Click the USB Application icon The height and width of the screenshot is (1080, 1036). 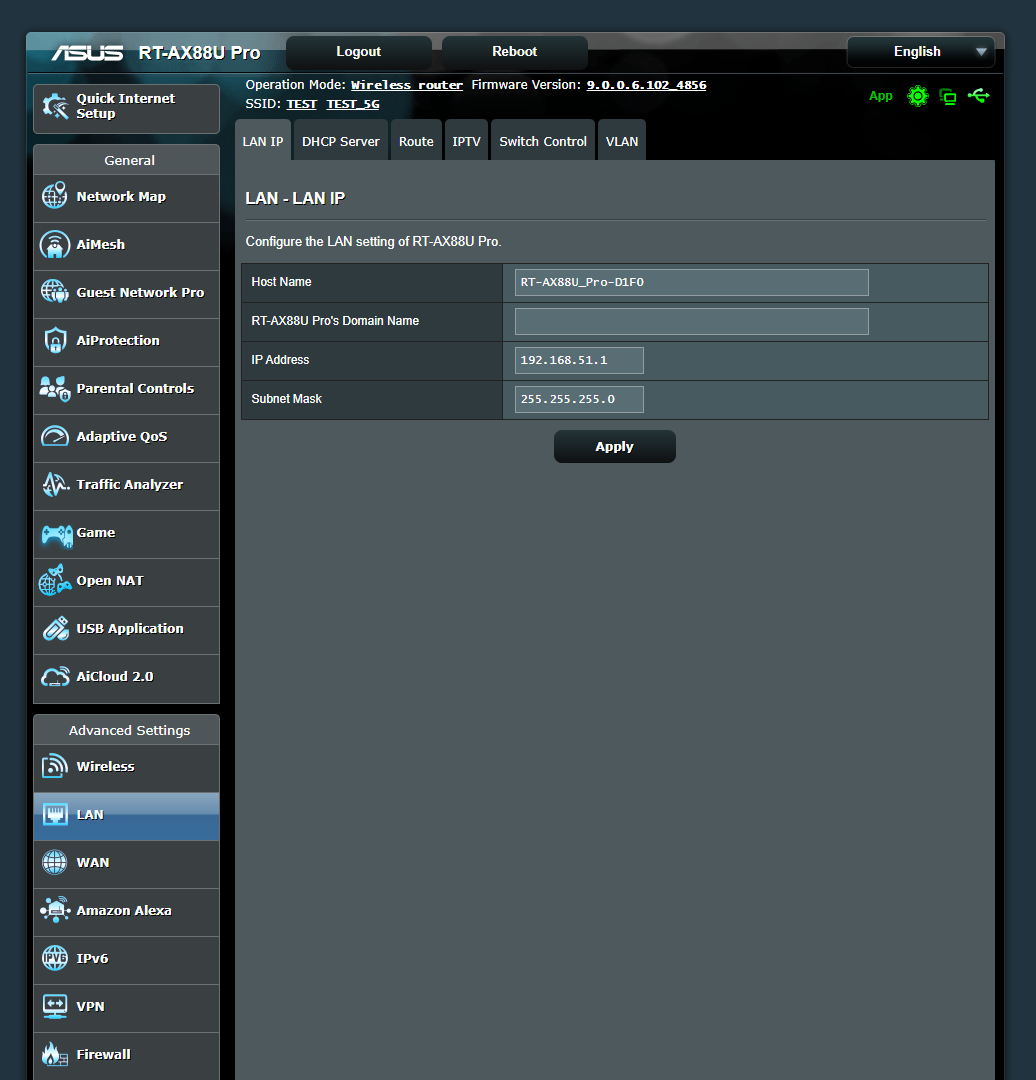[x=55, y=628]
